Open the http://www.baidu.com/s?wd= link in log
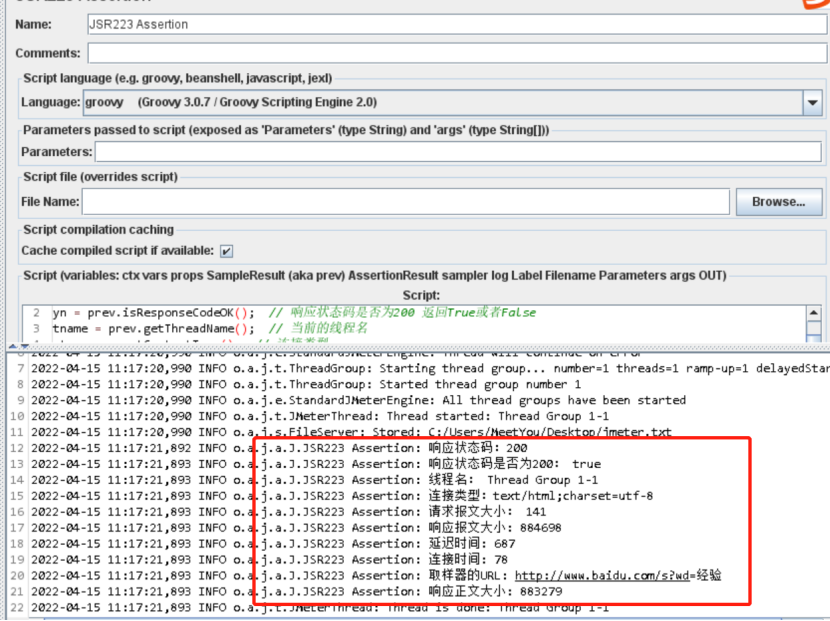 click(x=602, y=575)
